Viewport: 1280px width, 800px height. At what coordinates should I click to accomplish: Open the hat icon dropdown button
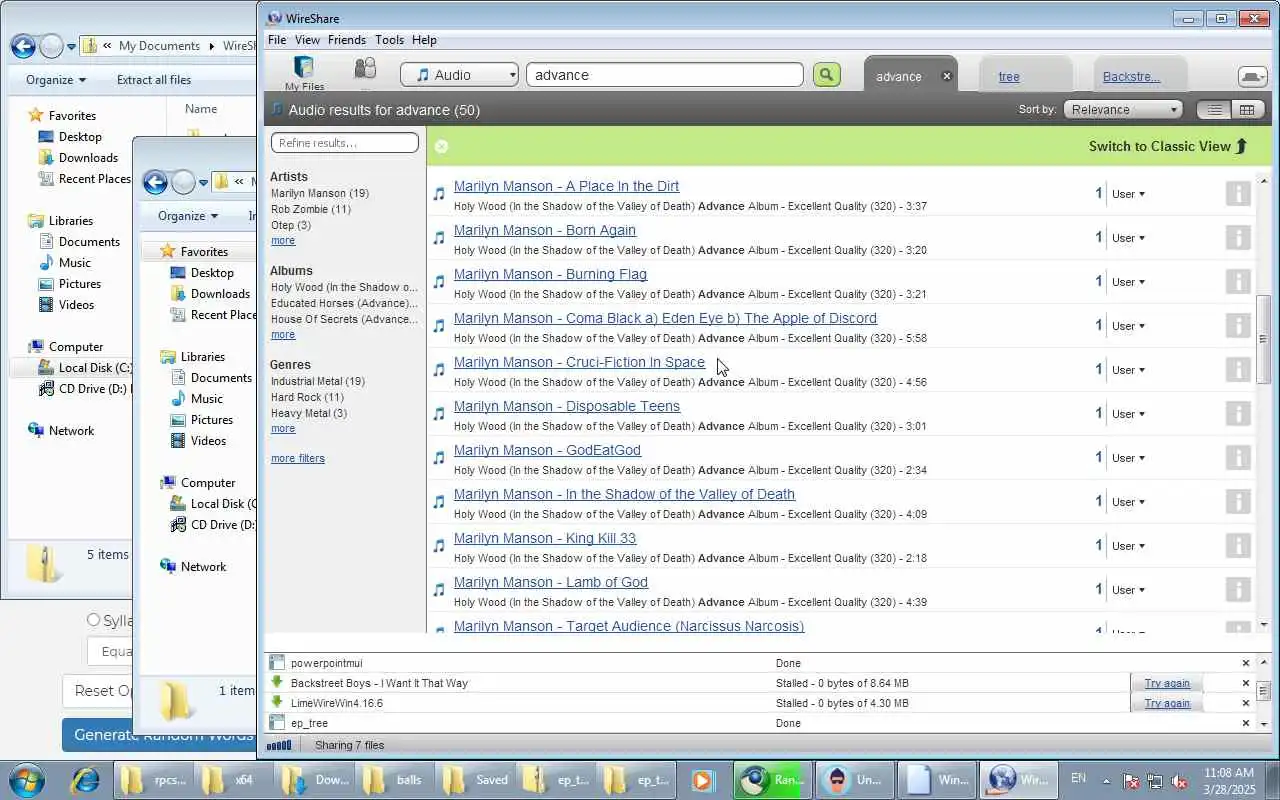coord(1252,76)
